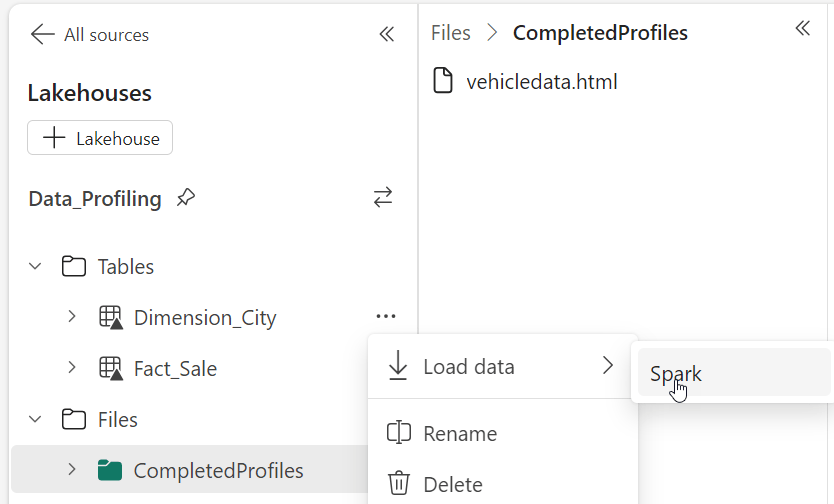The image size is (834, 504).
Task: Click the swap lakehouse arrows icon
Action: point(383,198)
